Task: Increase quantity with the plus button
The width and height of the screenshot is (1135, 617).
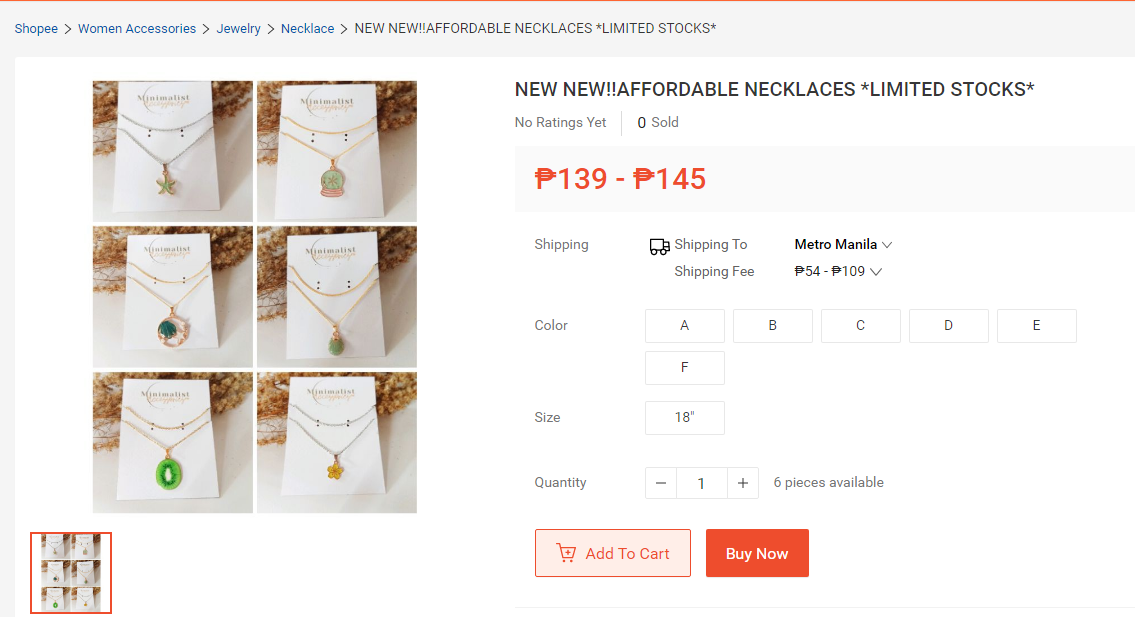Action: point(742,483)
